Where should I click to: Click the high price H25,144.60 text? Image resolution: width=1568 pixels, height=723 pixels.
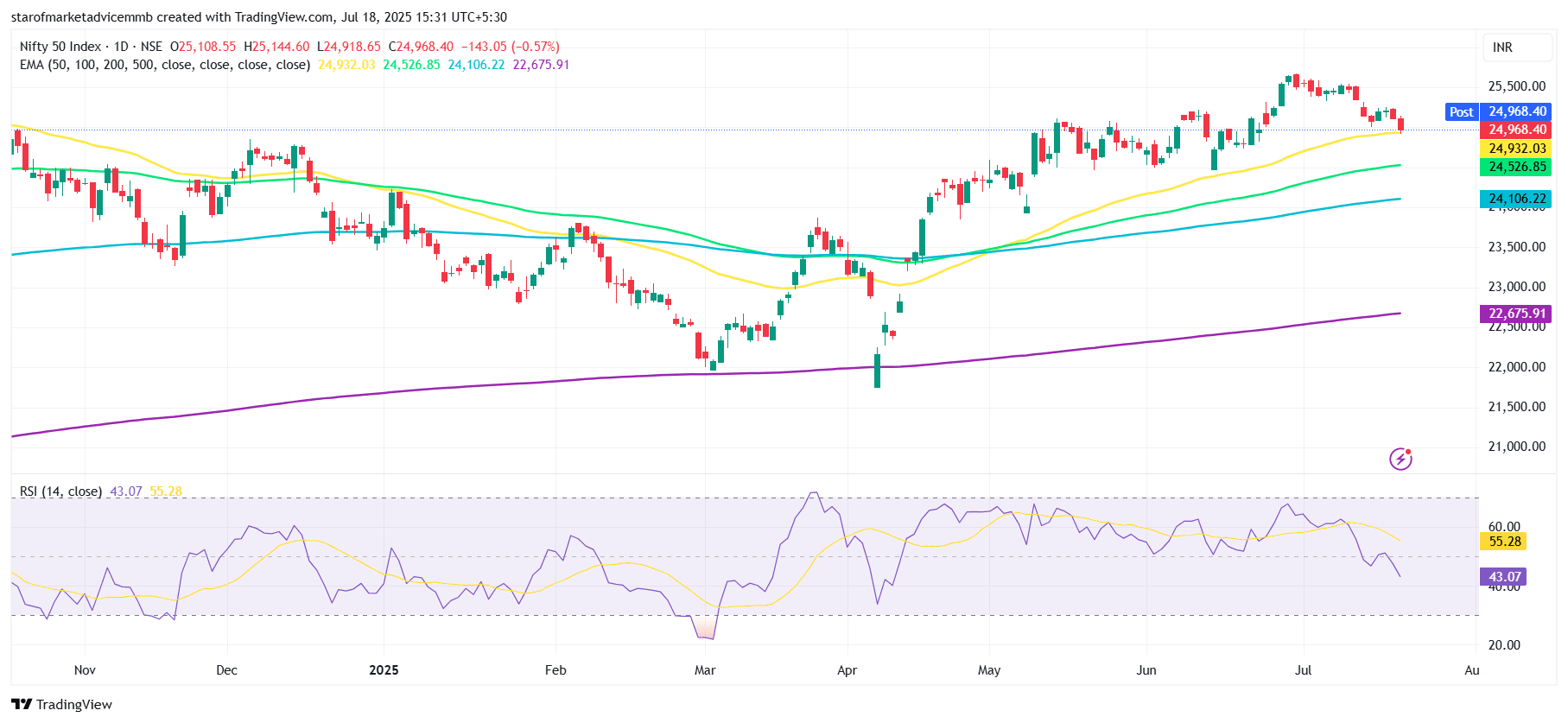pyautogui.click(x=276, y=47)
